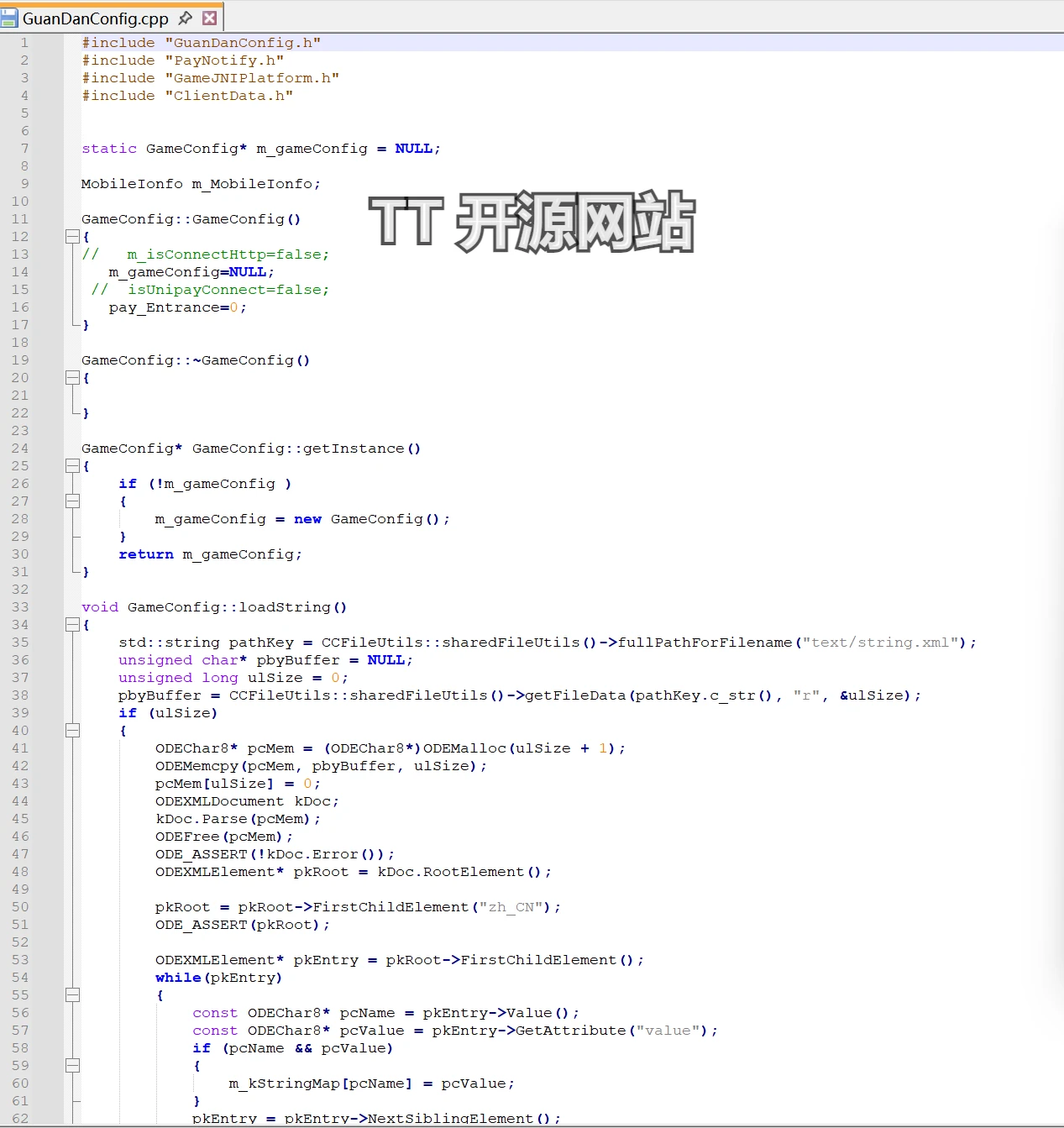This screenshot has height=1128, width=1064.
Task: Click "unsigned long ulSize = 0;" line
Action: (x=233, y=678)
